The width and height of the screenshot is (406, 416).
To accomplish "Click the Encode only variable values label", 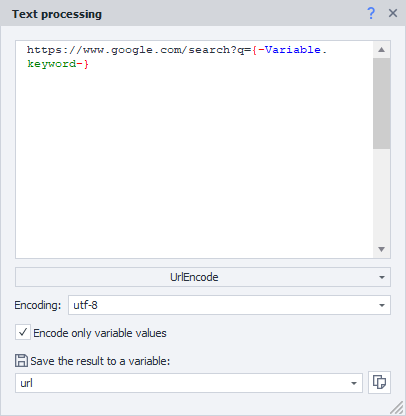I will coord(100,333).
